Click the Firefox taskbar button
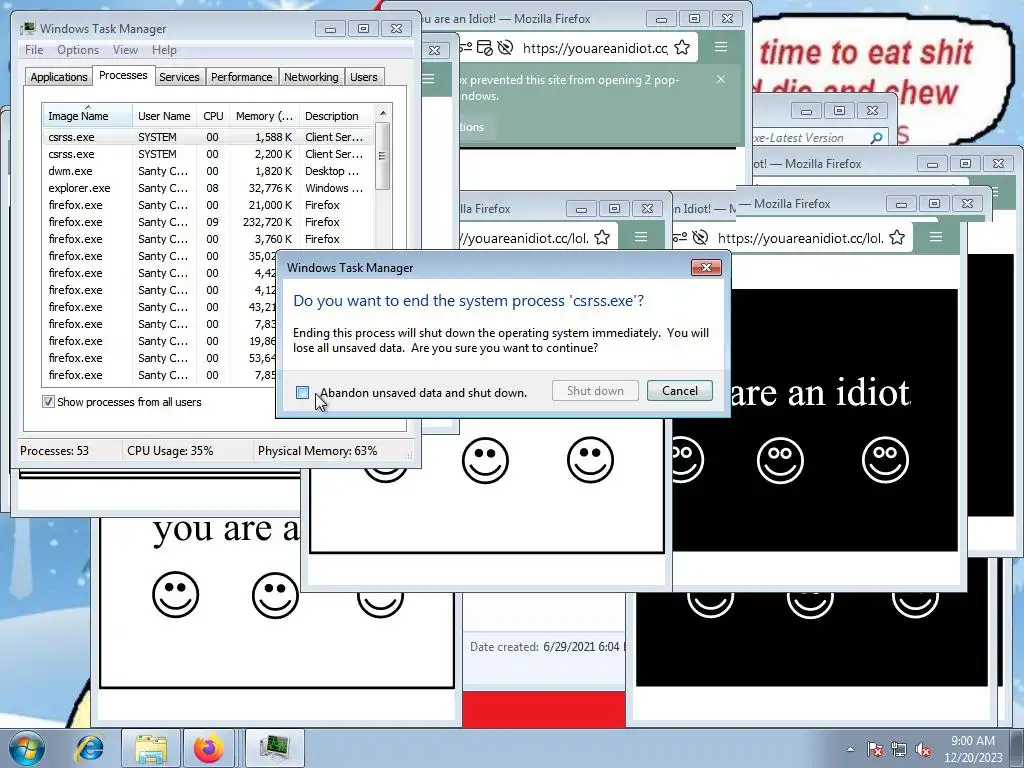The image size is (1024, 768). pos(208,748)
